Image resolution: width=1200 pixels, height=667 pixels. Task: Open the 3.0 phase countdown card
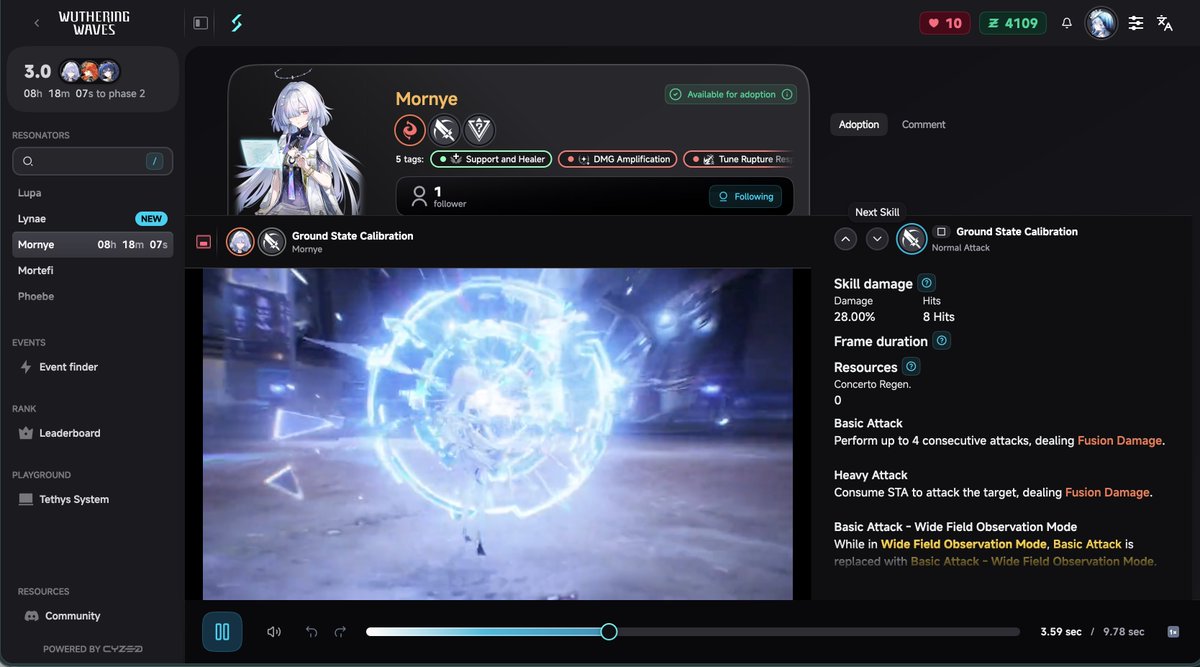pyautogui.click(x=92, y=78)
